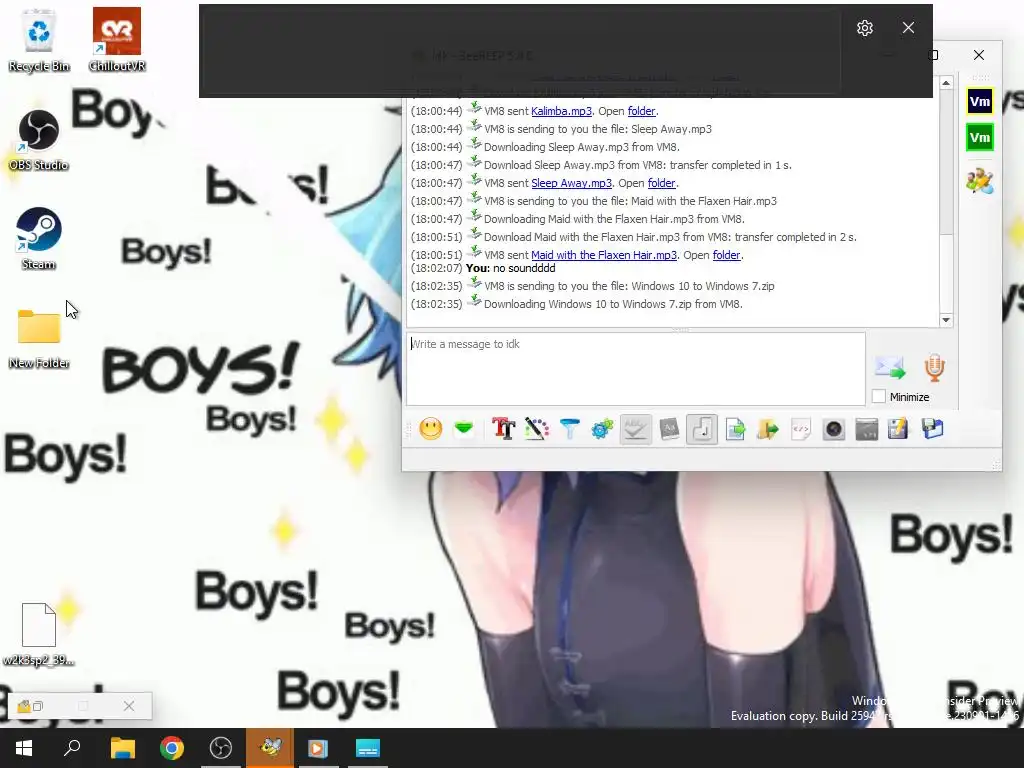Viewport: 1024px width, 768px height.
Task: Open taskbar search magnifier
Action: pos(72,748)
